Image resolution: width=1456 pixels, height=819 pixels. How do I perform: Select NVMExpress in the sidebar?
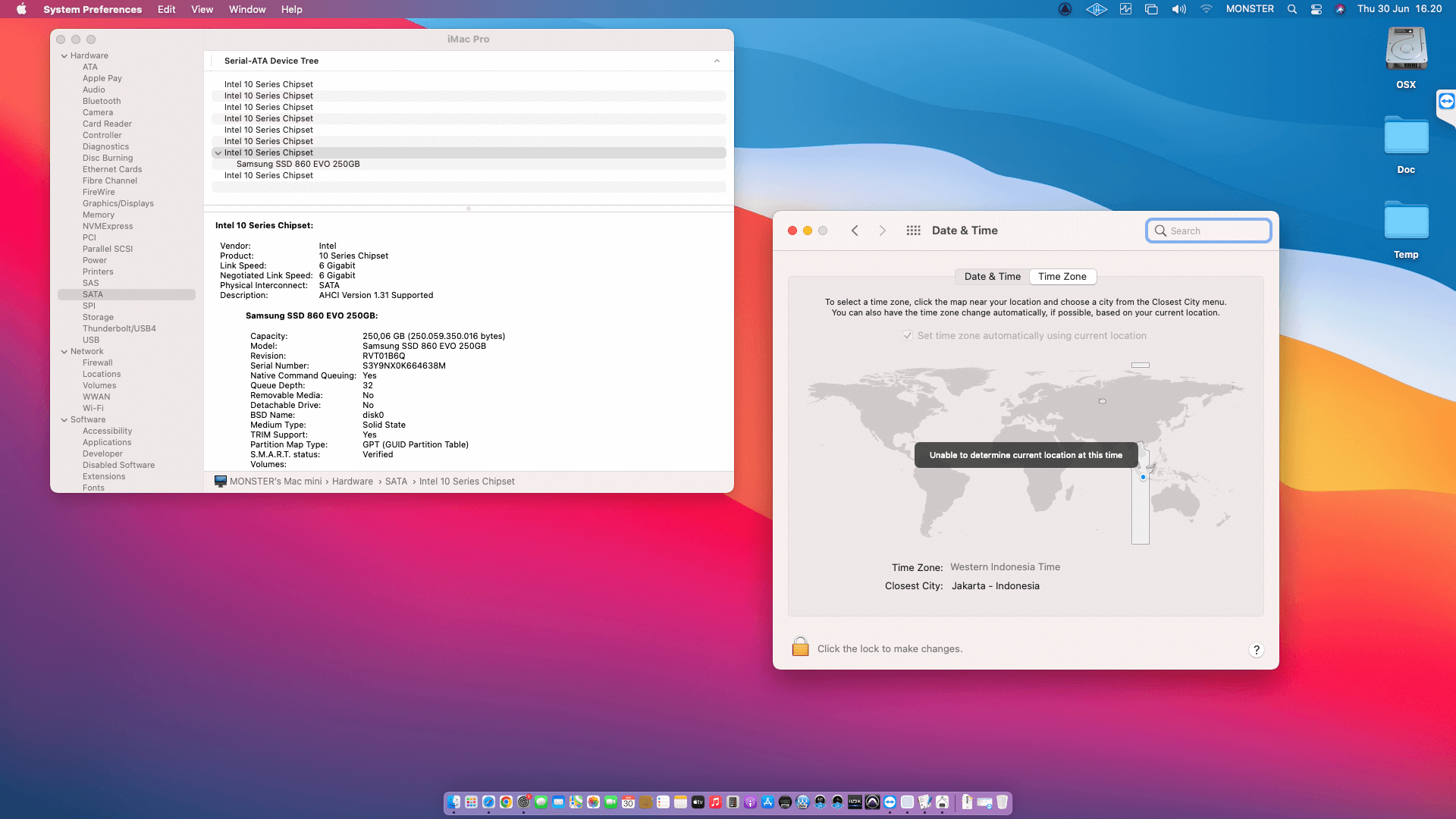[x=108, y=226]
